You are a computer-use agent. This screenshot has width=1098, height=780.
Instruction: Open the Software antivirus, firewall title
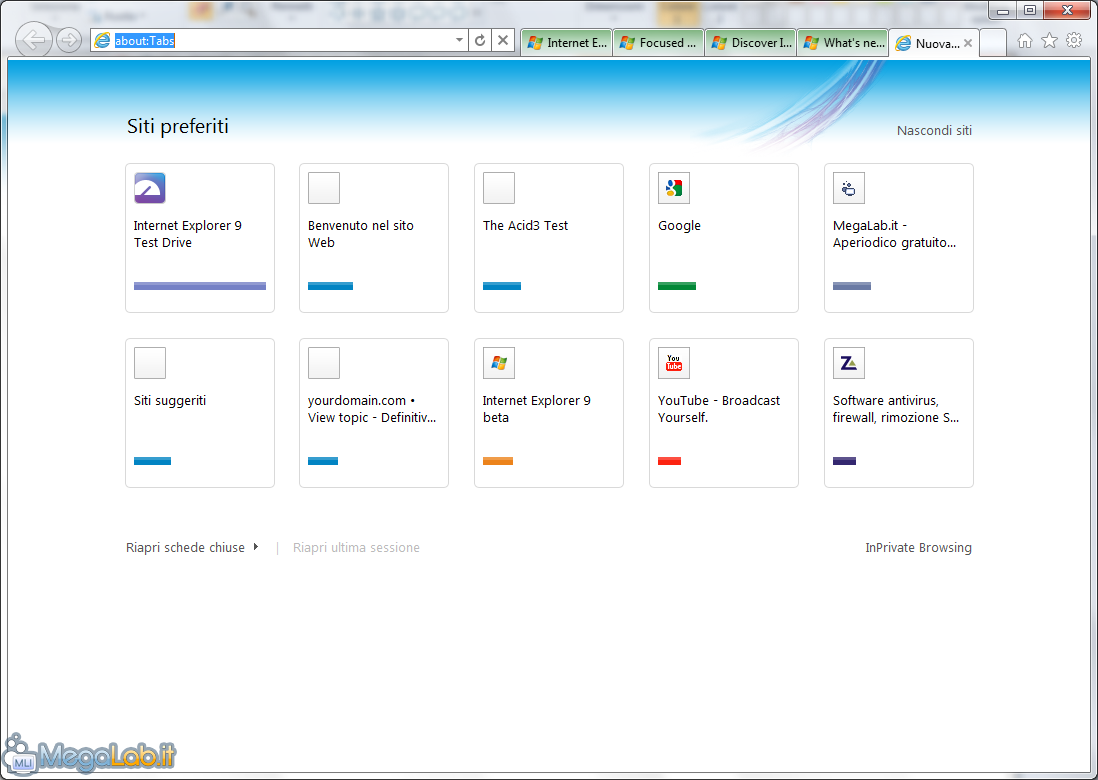click(896, 409)
